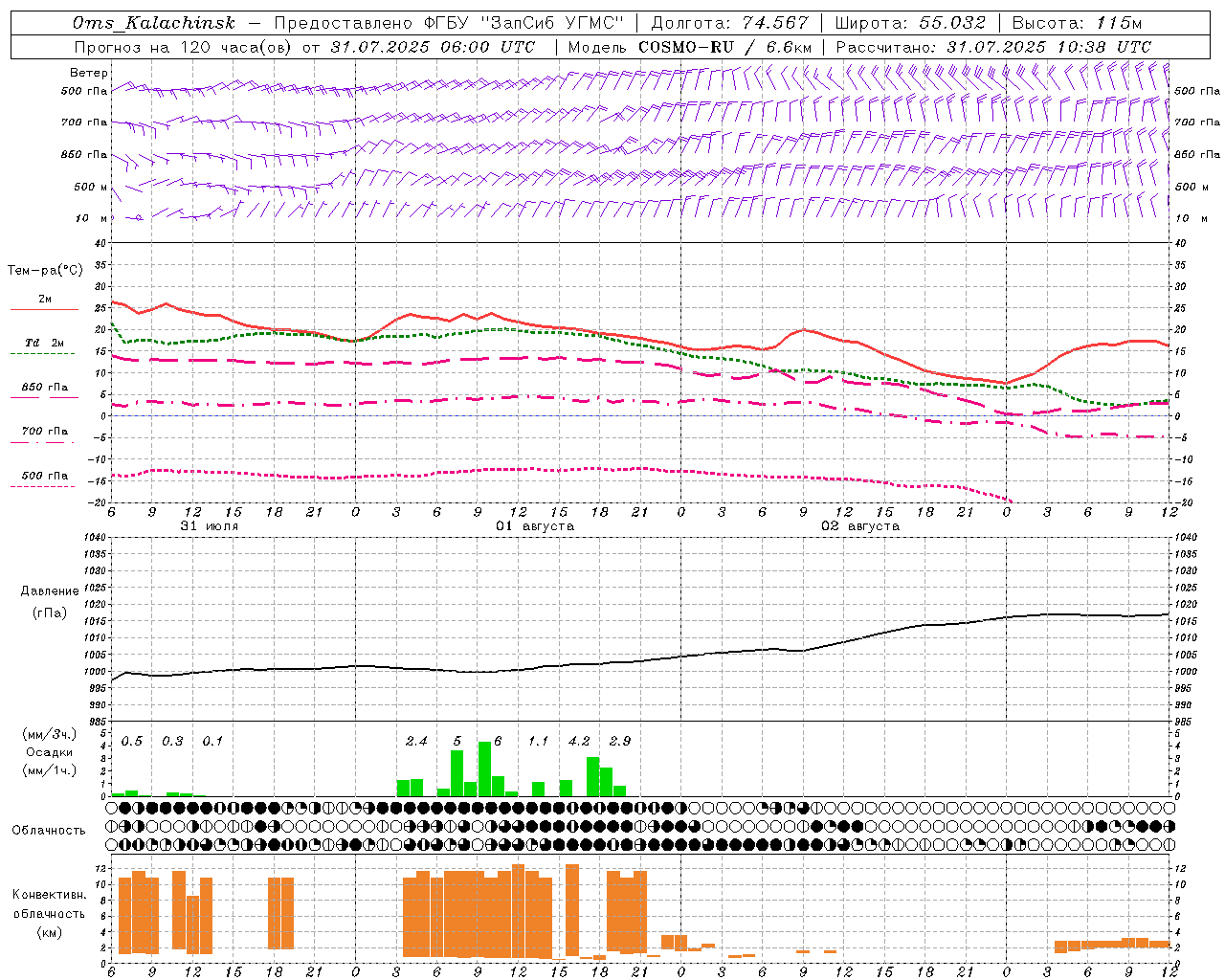Click the '01 августа' date label
This screenshot has height=980, width=1225.
click(535, 526)
